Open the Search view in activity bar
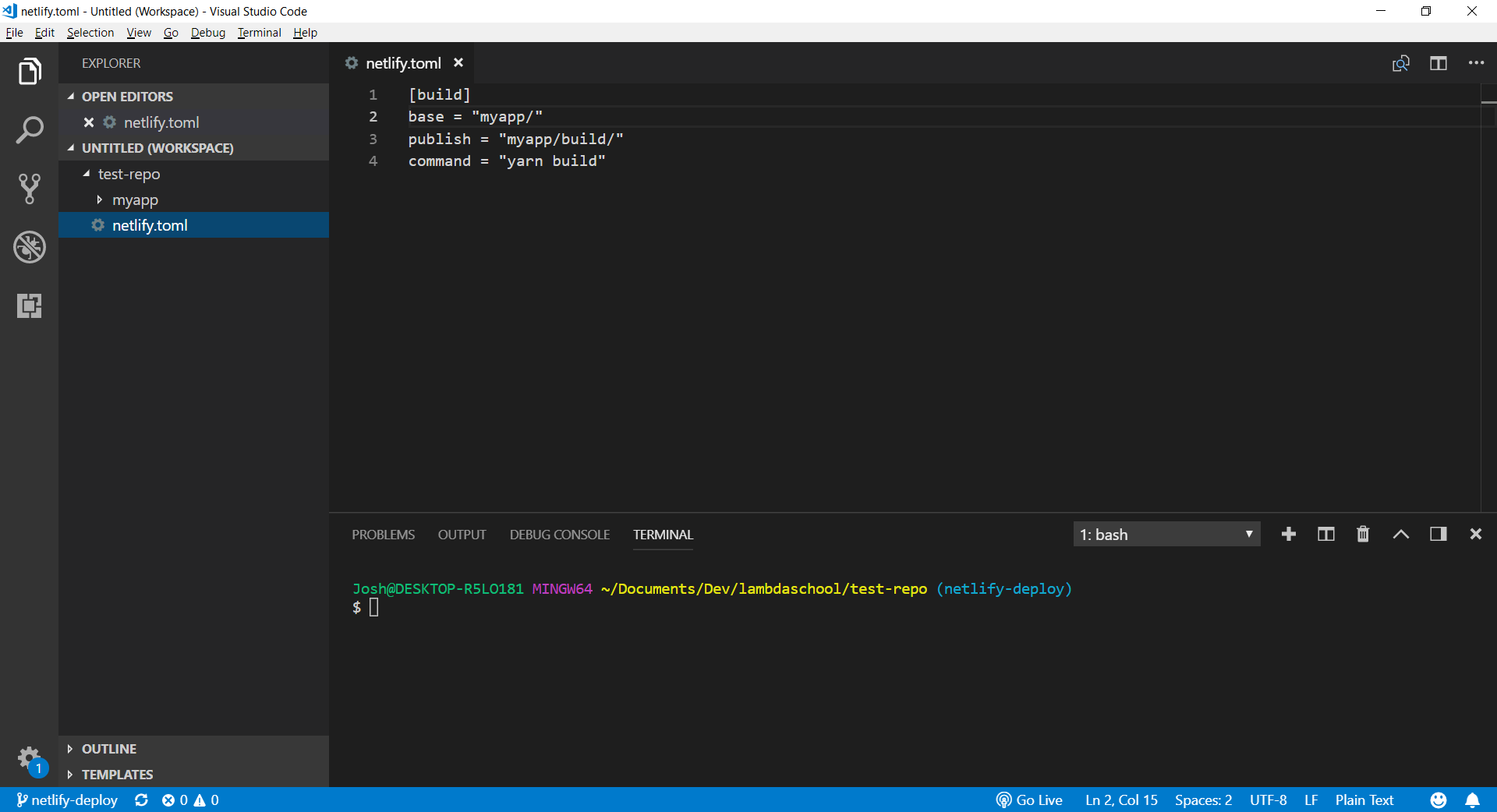Screen dimensions: 1497x812 30,130
